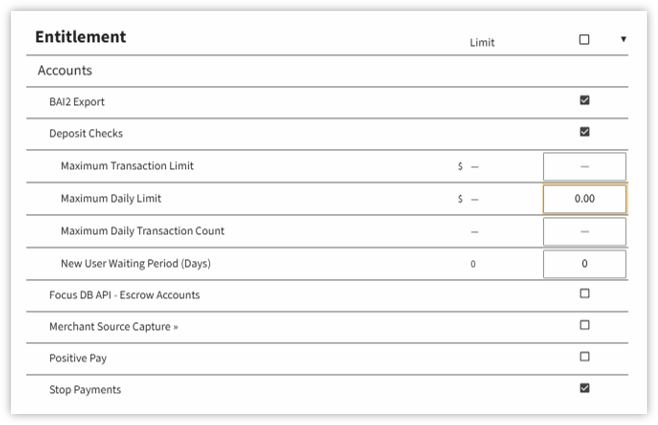Click the Positive Pay label
Viewport: 658px width, 425px height.
tap(78, 358)
